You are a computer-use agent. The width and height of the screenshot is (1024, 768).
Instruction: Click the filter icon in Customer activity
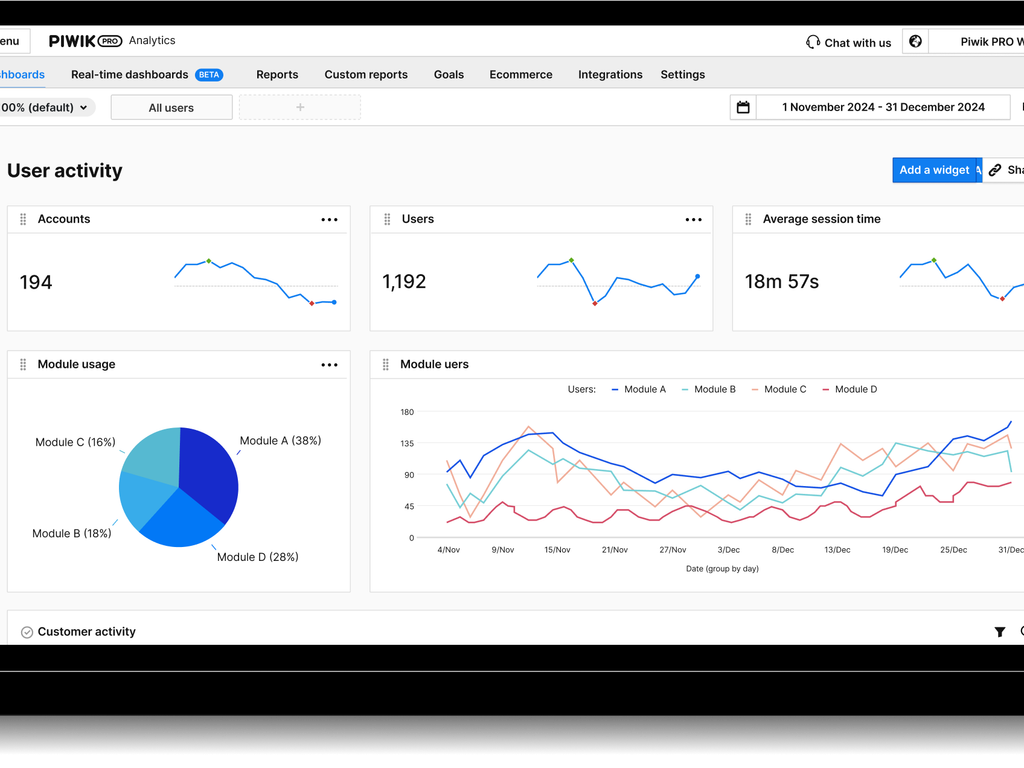click(x=1000, y=632)
